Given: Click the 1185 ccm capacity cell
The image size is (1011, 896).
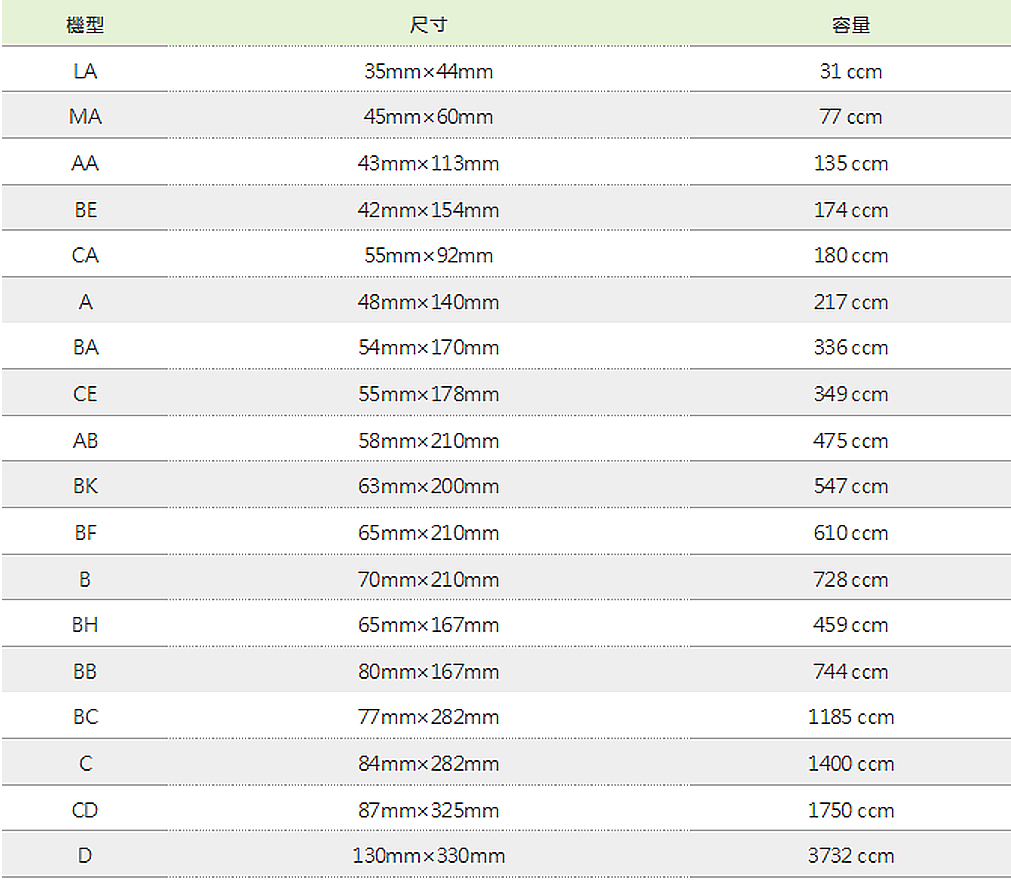Looking at the screenshot, I should pyautogui.click(x=850, y=717).
